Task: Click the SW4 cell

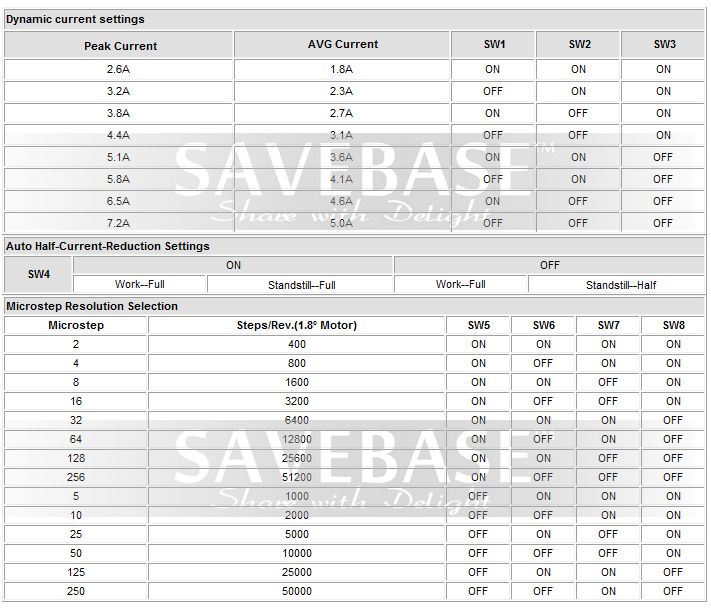Action: tap(38, 274)
